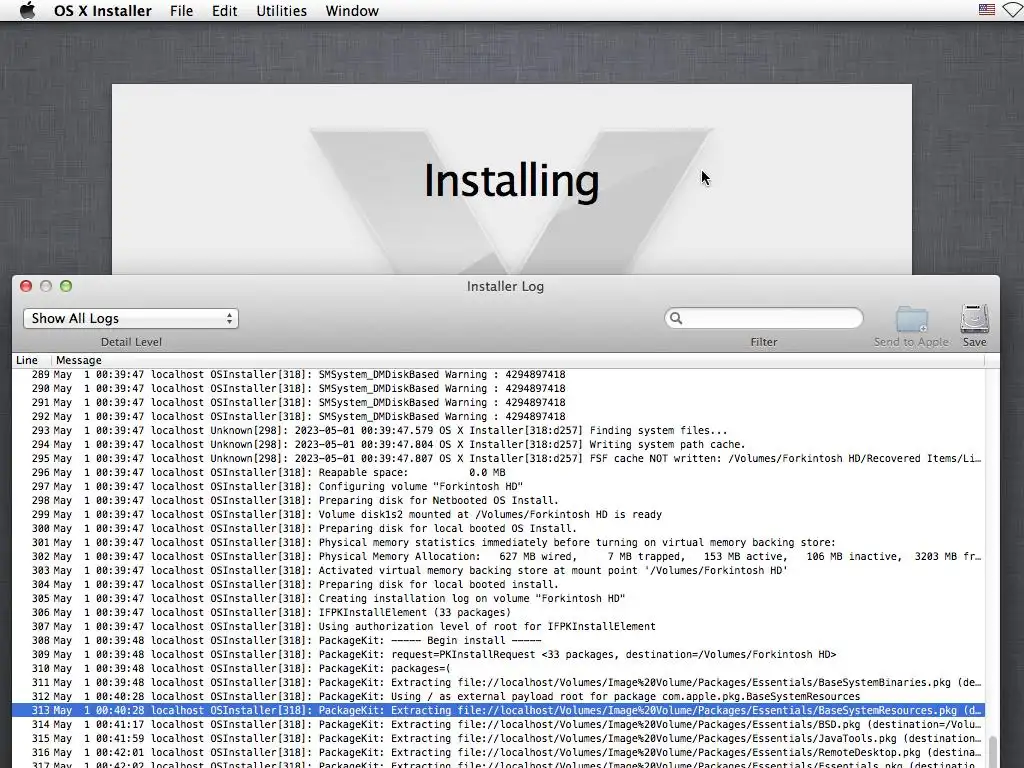Select line 316 Extracting RemoteDesktop.pkg

[498, 752]
